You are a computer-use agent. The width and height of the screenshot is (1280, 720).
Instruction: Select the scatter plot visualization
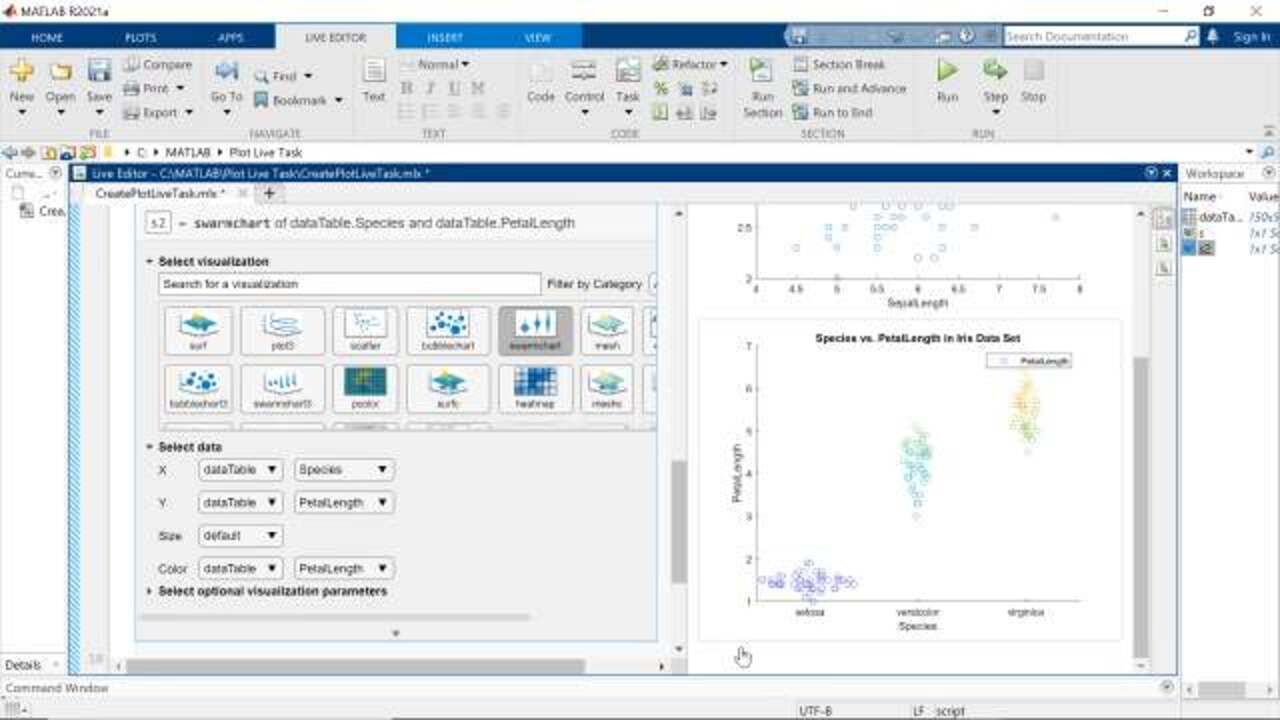[365, 329]
